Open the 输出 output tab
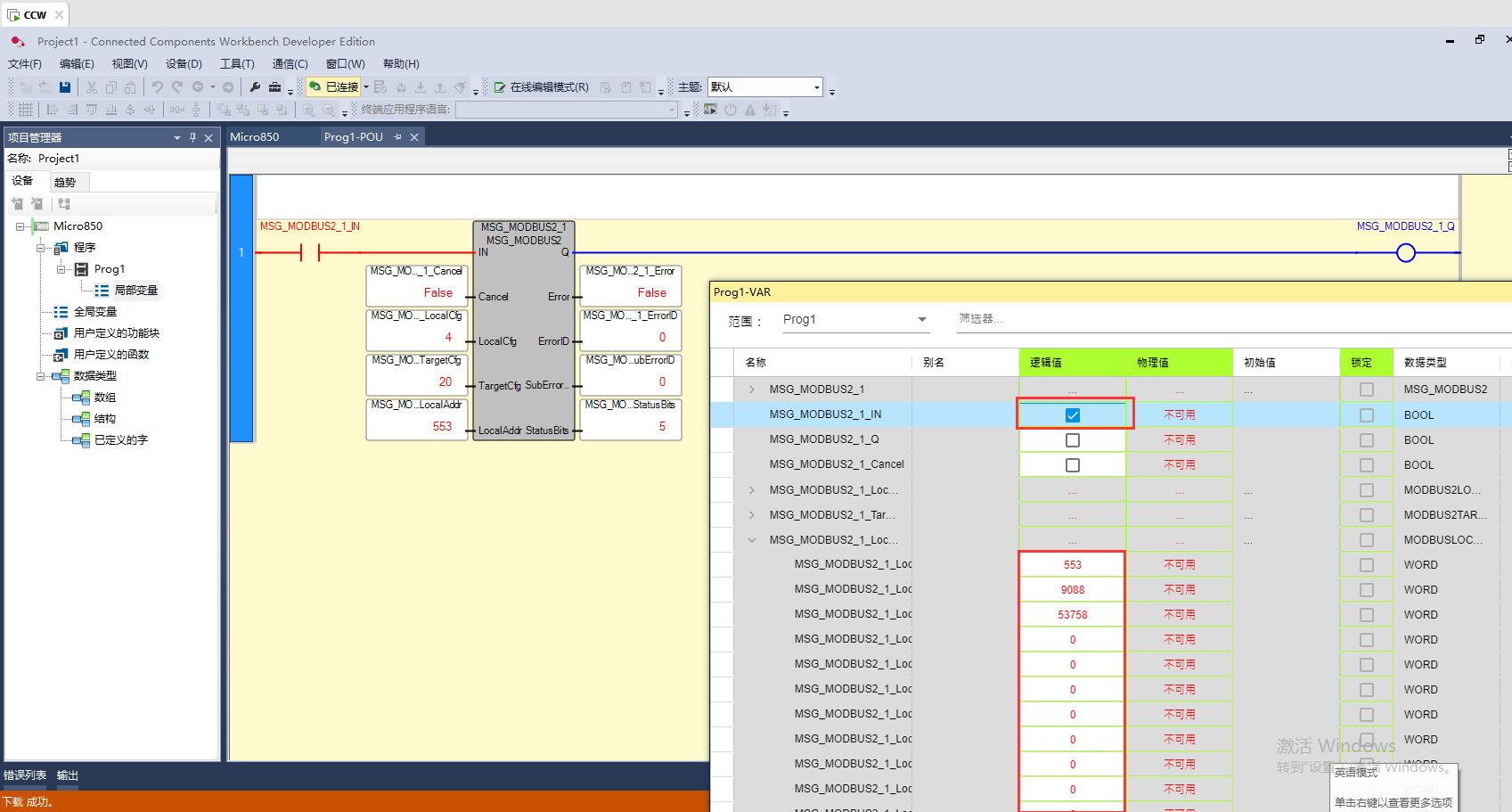 point(68,775)
